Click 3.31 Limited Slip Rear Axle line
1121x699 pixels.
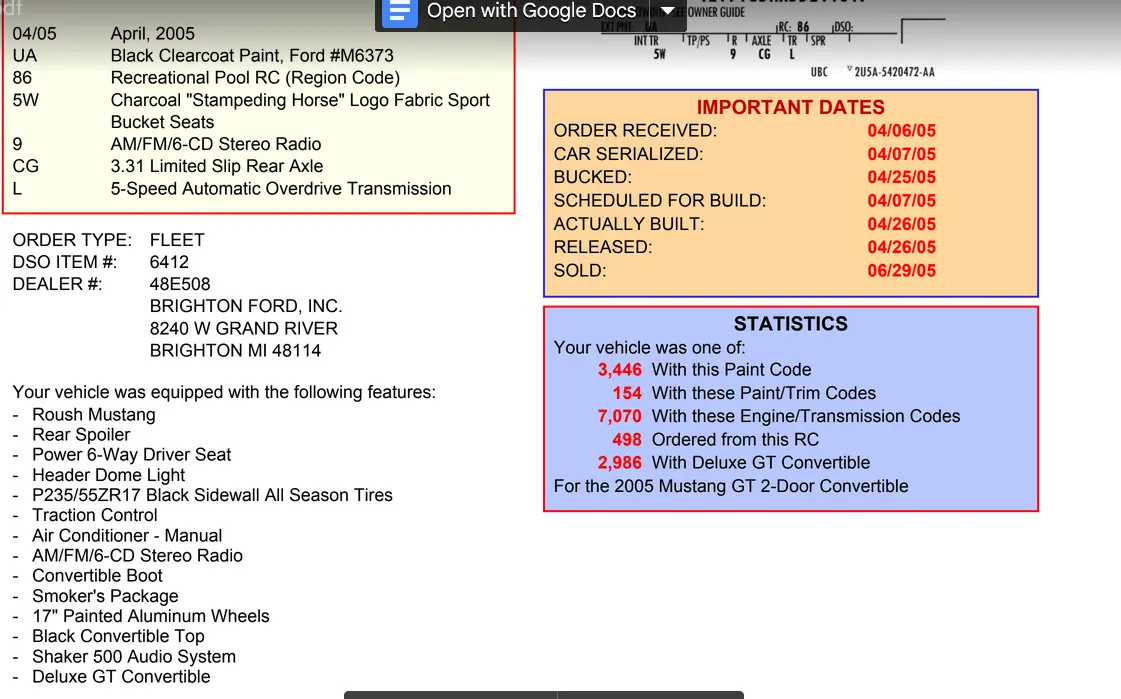[217, 167]
